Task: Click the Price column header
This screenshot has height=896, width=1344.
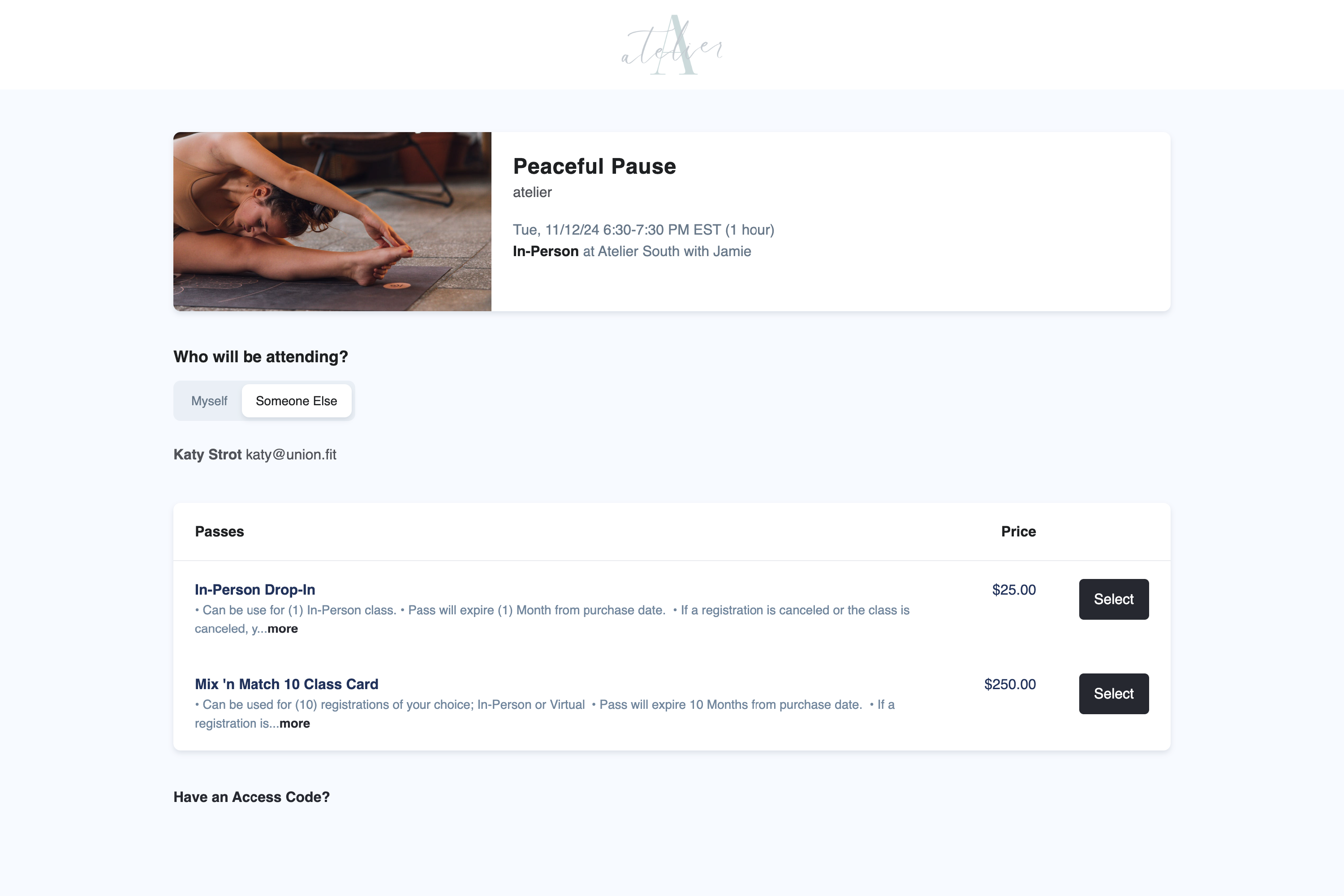Action: pyautogui.click(x=1019, y=532)
